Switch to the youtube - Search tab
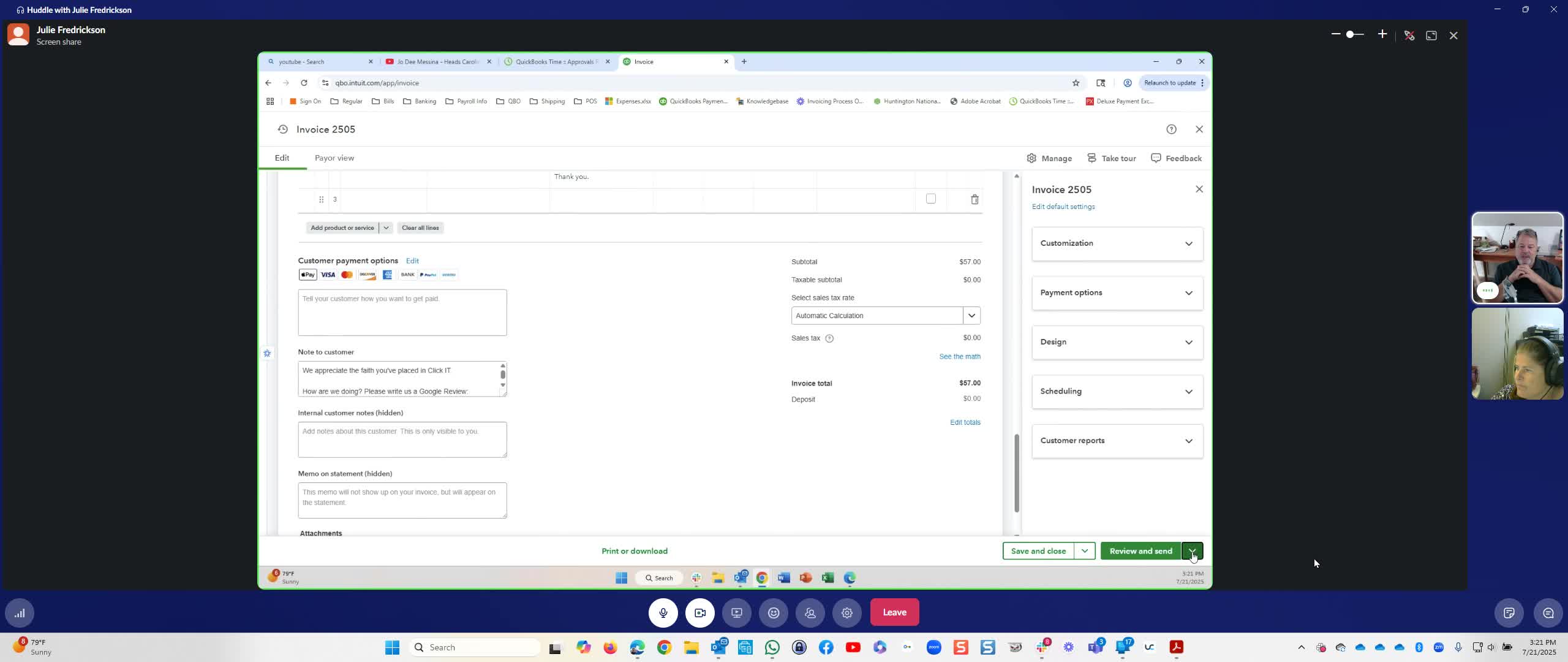Screen dimensions: 1568x662 tap(320, 61)
